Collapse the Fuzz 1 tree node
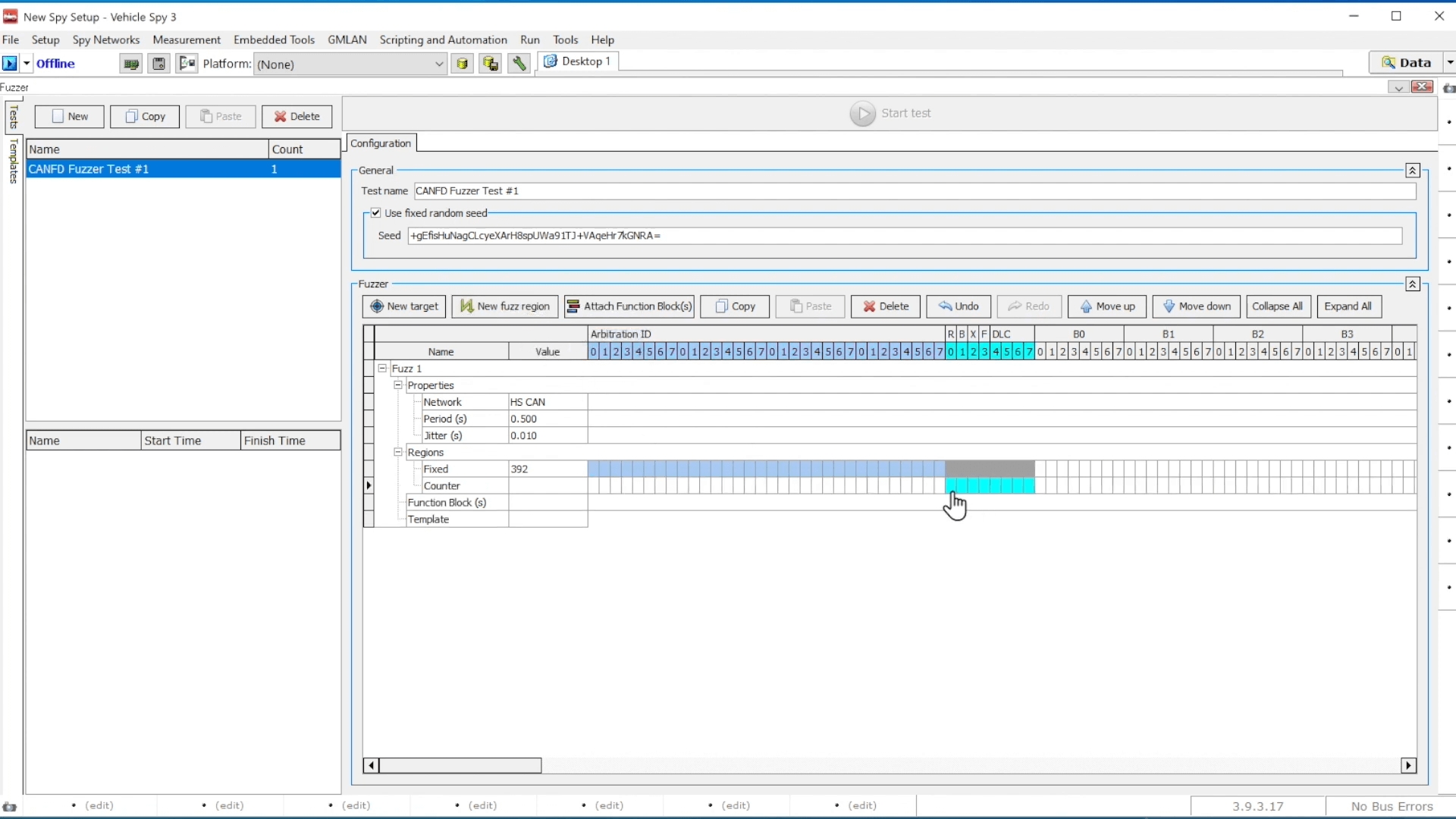 pos(382,369)
